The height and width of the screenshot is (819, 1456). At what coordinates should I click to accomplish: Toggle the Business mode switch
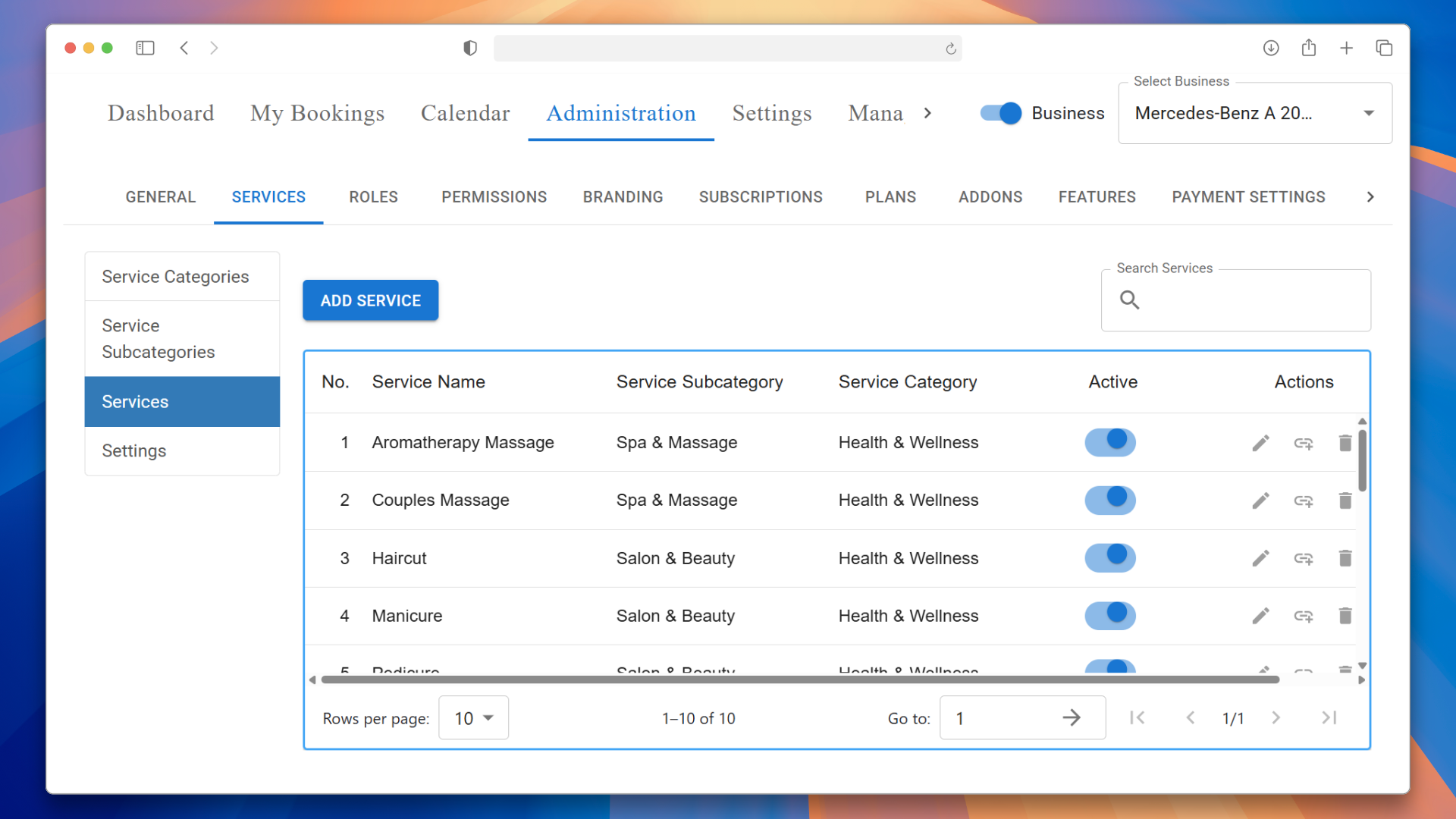pyautogui.click(x=1000, y=113)
